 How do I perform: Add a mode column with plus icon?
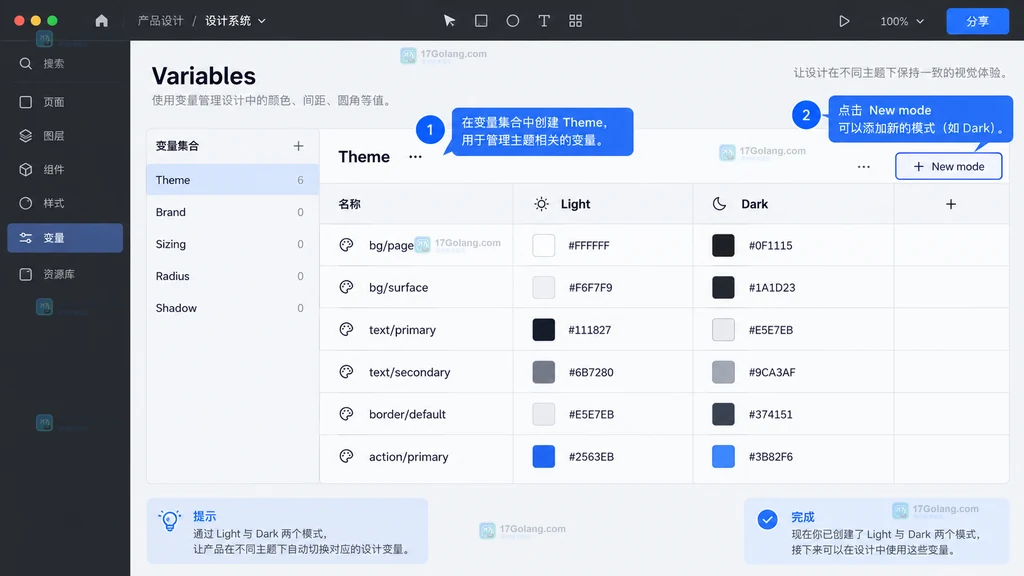[x=951, y=204]
